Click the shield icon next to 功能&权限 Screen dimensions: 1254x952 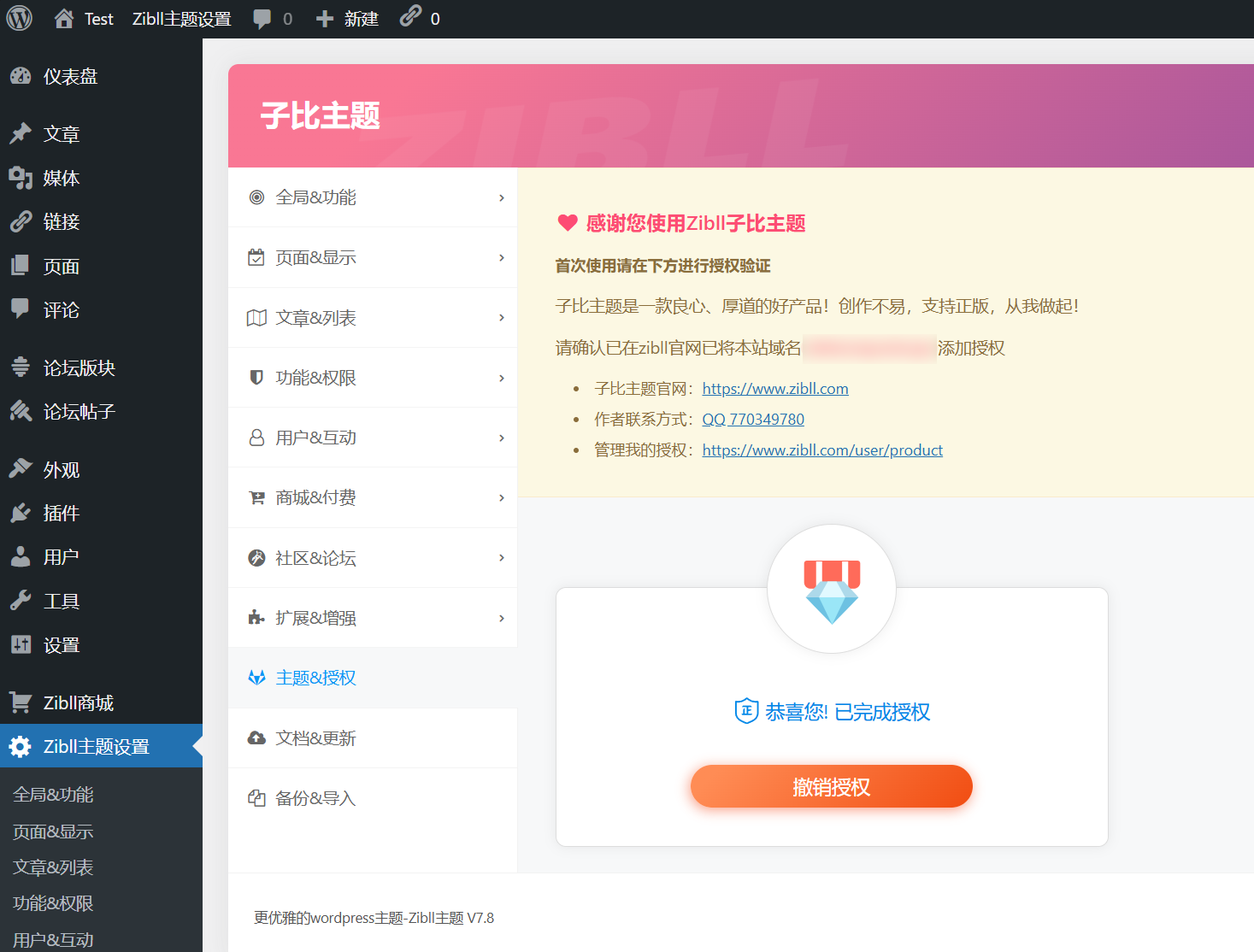[256, 377]
